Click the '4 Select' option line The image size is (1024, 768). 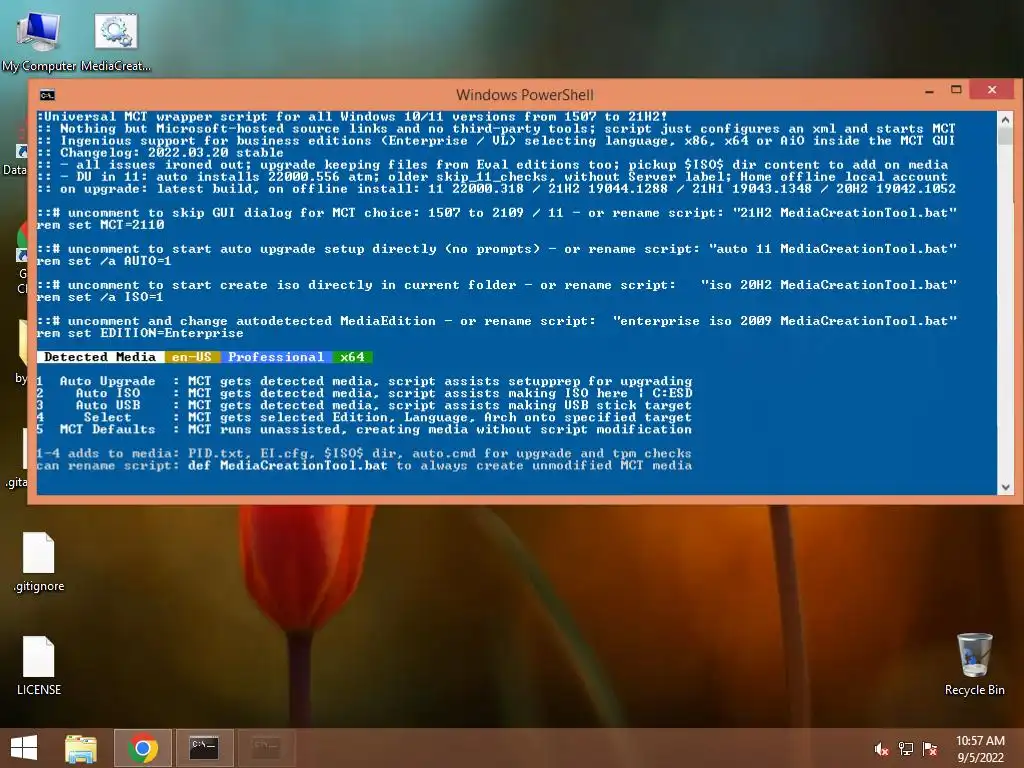pyautogui.click(x=364, y=417)
